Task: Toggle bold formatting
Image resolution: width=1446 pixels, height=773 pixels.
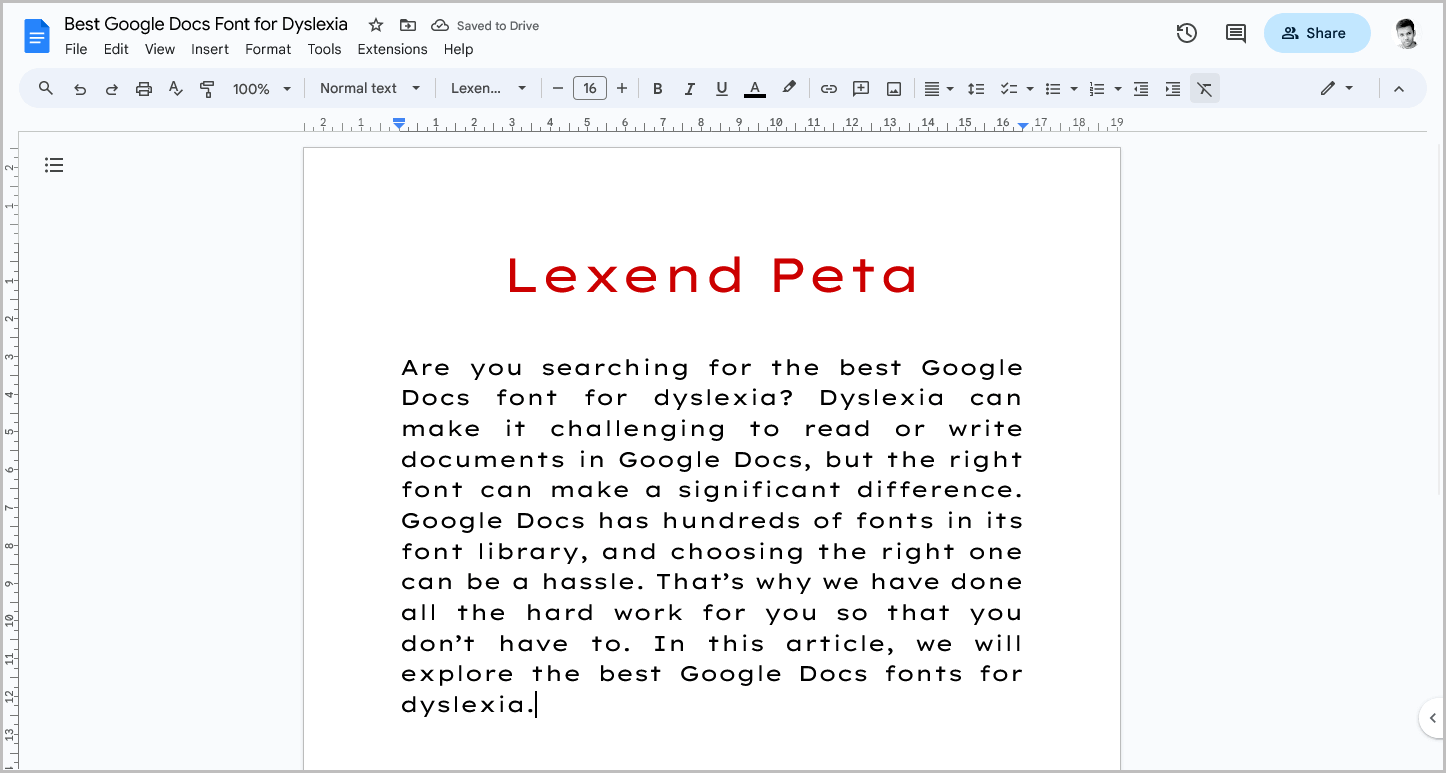Action: [x=657, y=89]
